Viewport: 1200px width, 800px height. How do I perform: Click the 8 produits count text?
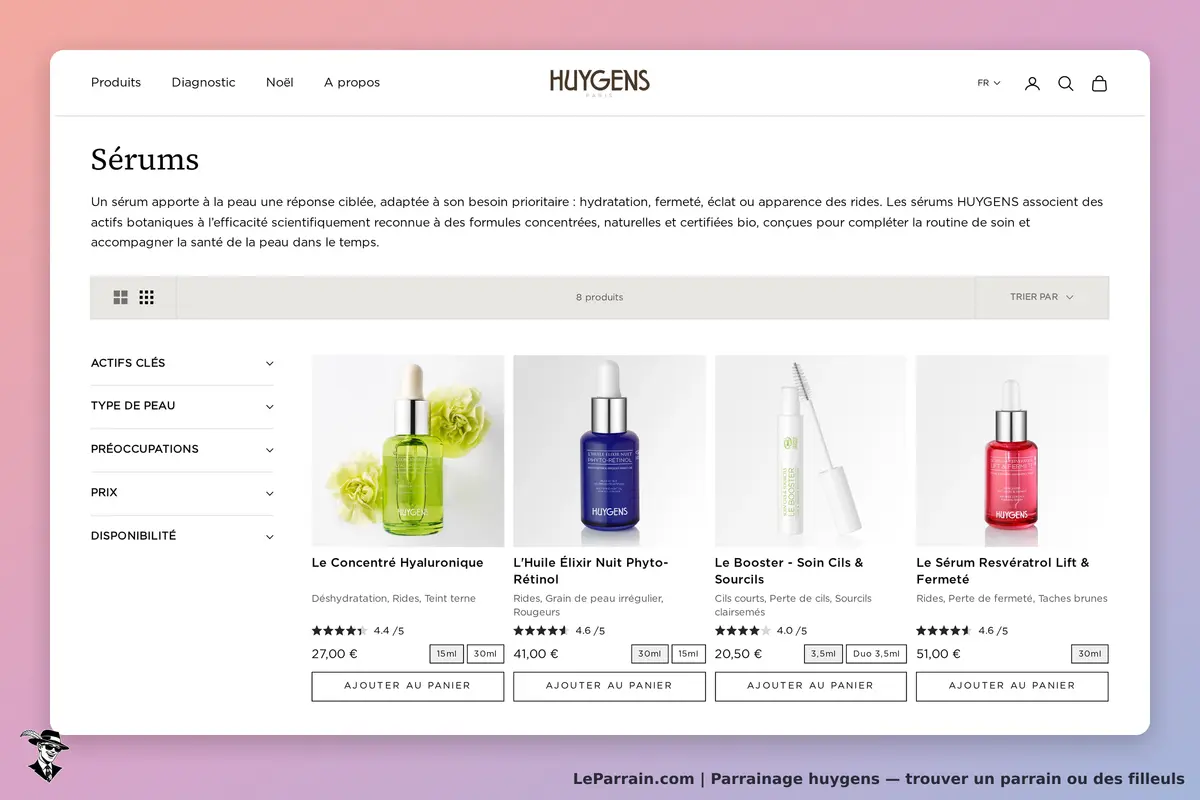click(x=599, y=297)
